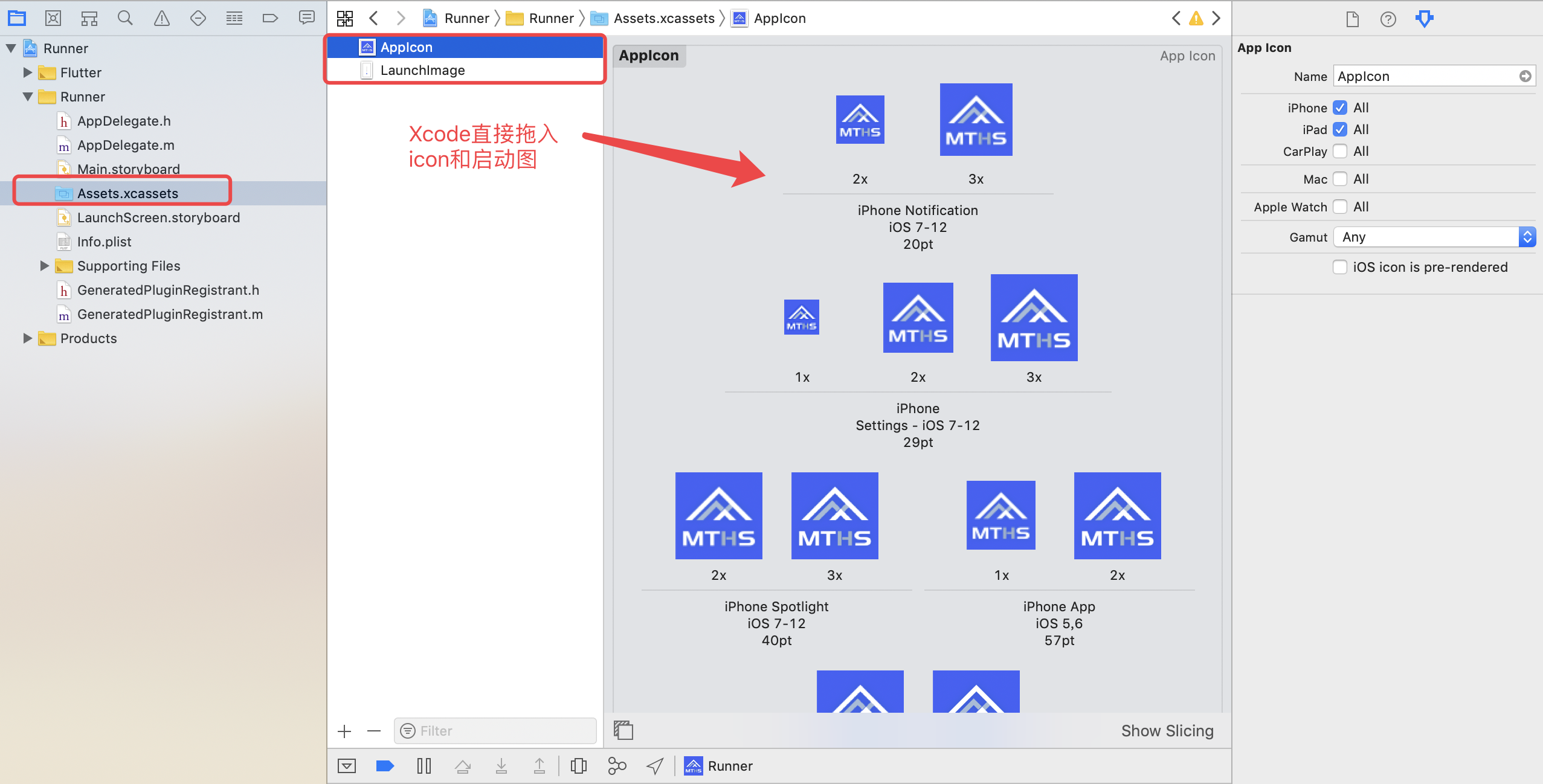This screenshot has width=1543, height=784.
Task: Click Show Slicing button
Action: 1167,731
